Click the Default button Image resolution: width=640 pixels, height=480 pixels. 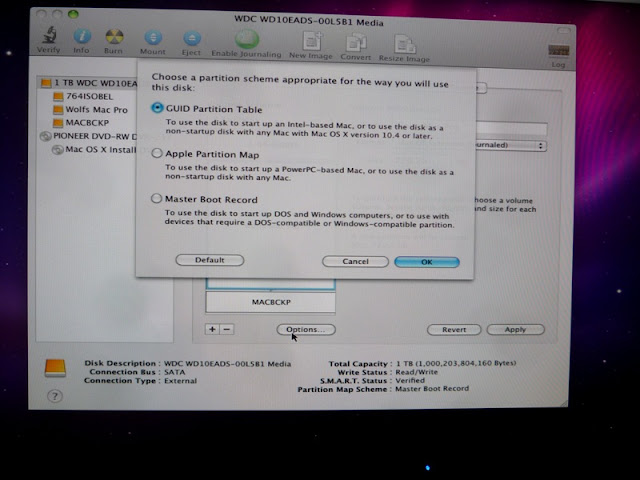click(210, 260)
